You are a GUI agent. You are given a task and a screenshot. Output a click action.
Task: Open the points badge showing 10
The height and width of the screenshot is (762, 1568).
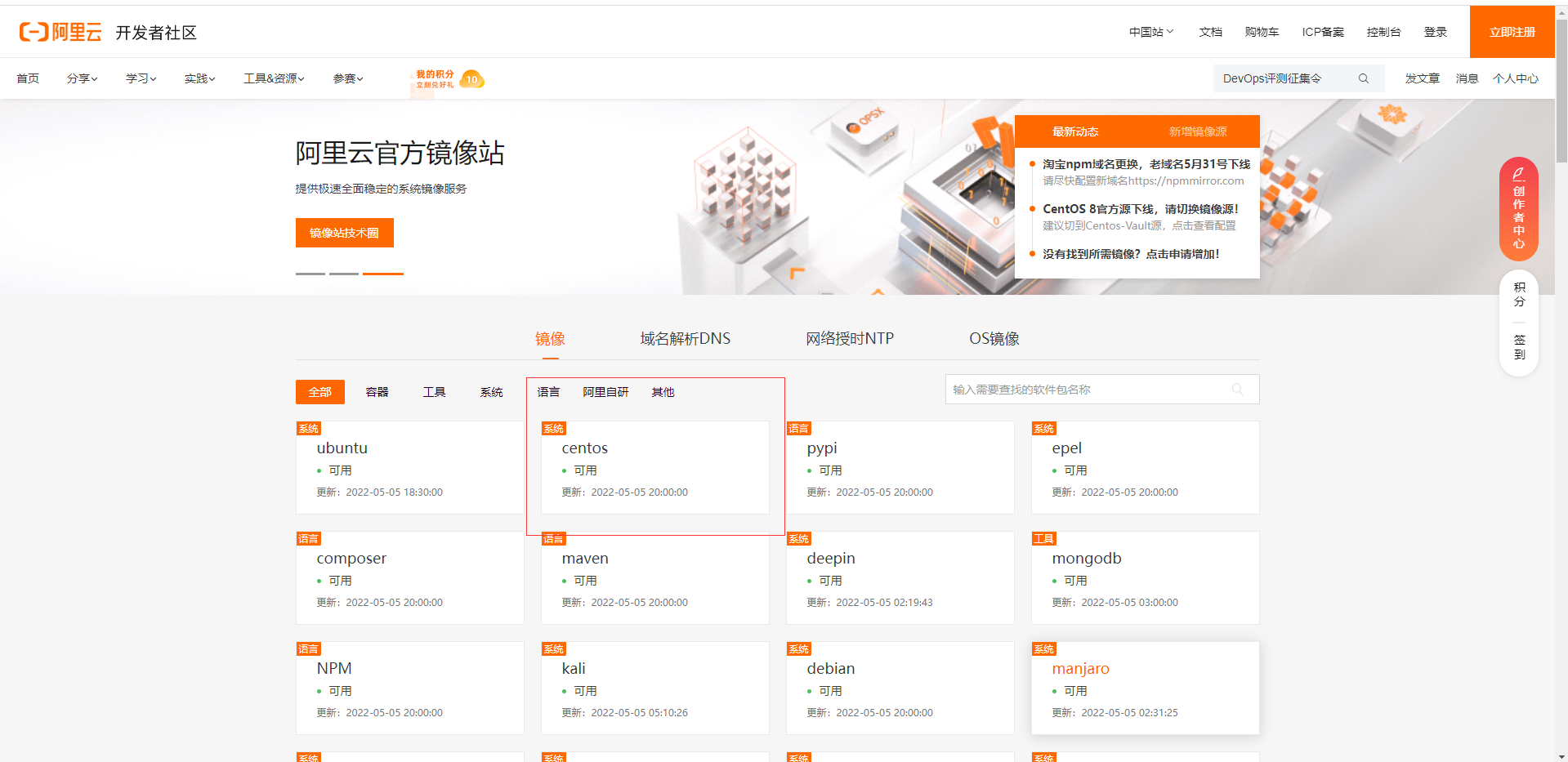click(472, 79)
